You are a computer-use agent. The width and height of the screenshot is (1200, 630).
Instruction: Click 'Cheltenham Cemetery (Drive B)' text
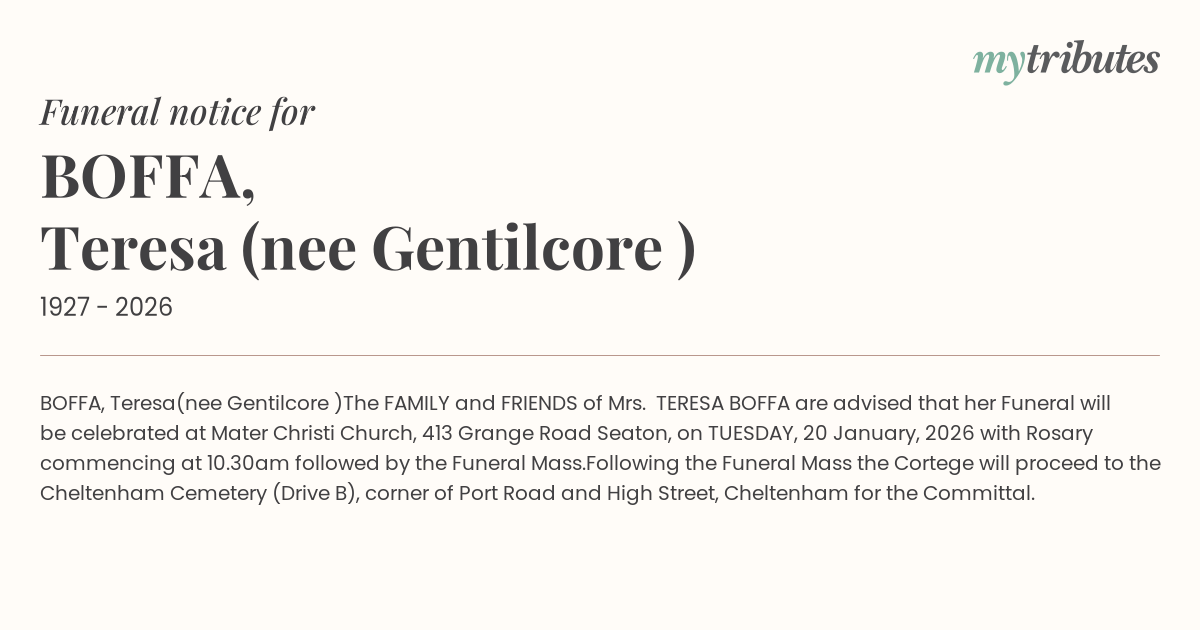(x=199, y=493)
